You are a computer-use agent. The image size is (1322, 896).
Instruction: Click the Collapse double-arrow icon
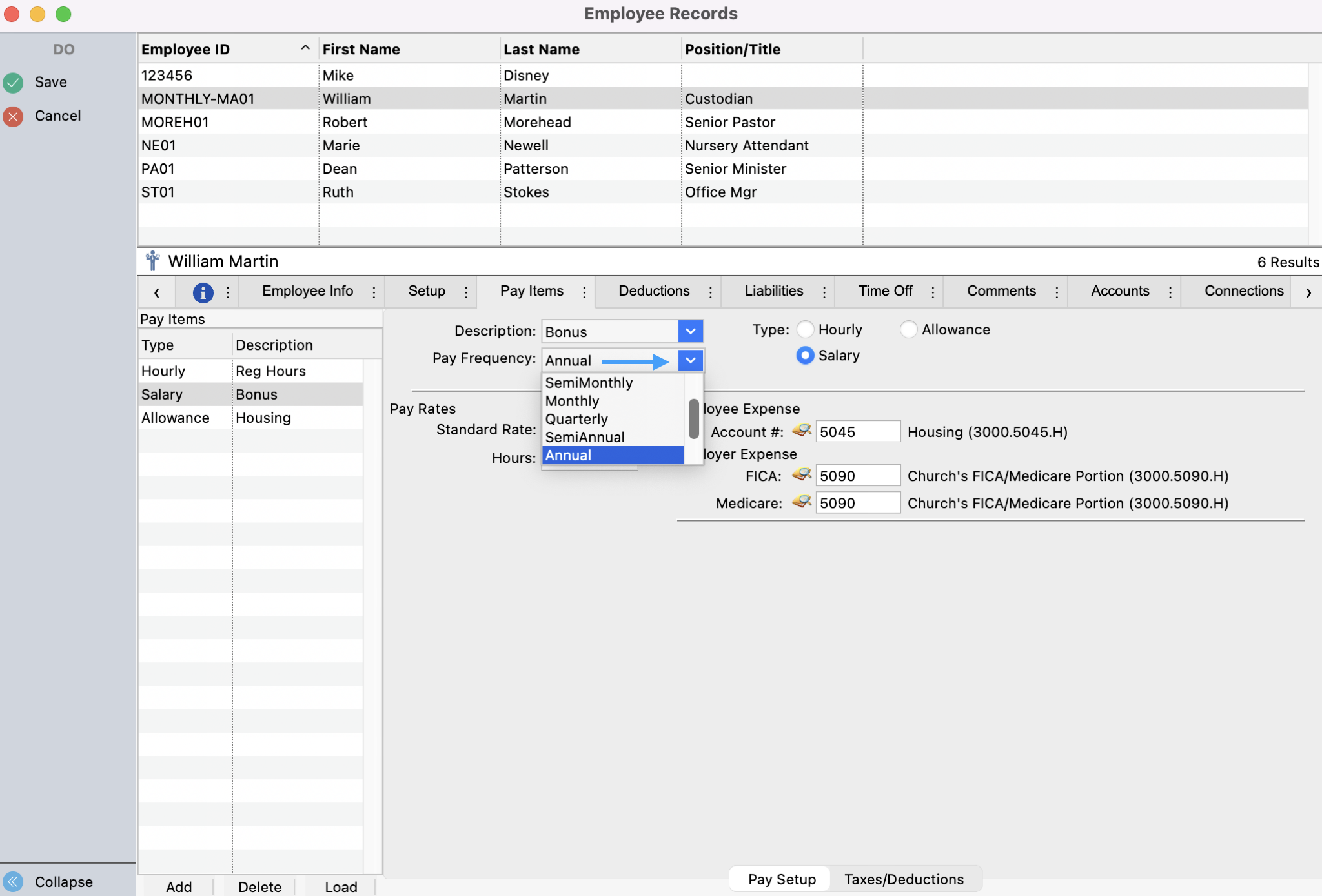pyautogui.click(x=13, y=882)
